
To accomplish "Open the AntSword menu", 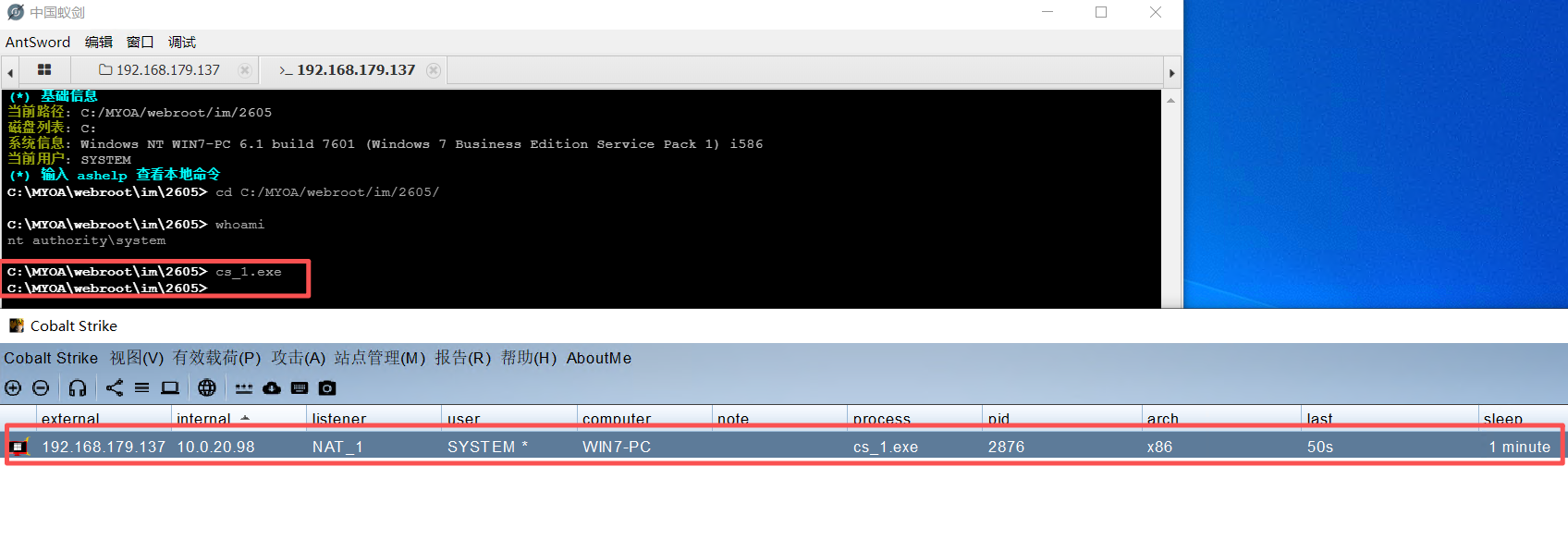I will pos(38,43).
